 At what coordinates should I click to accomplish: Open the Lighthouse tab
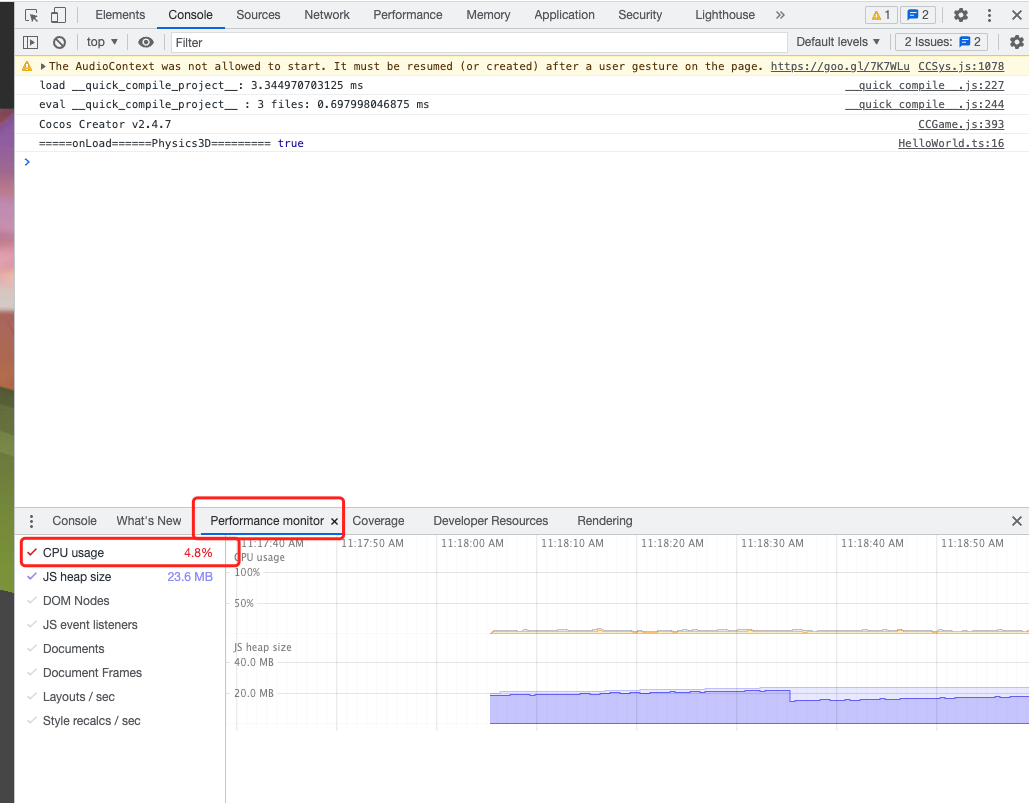(x=725, y=15)
